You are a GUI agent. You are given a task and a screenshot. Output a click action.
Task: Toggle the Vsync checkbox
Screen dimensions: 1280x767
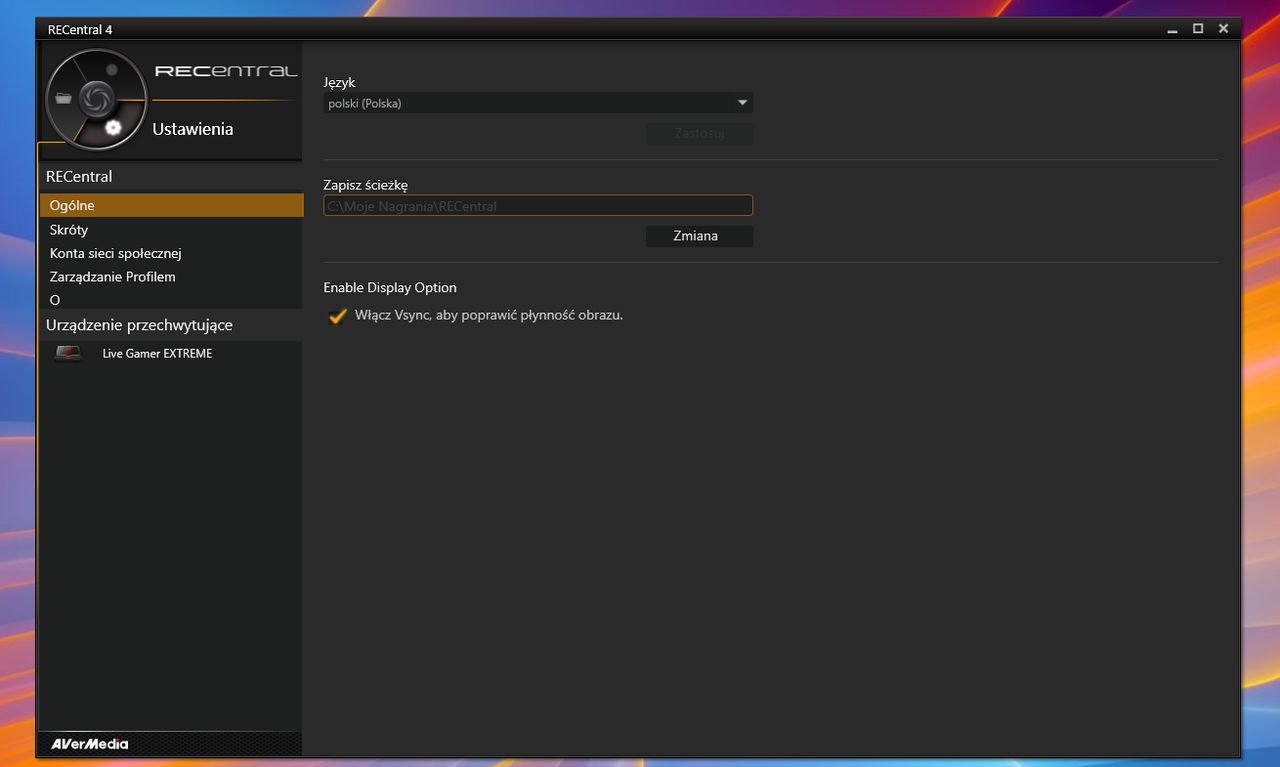click(338, 315)
